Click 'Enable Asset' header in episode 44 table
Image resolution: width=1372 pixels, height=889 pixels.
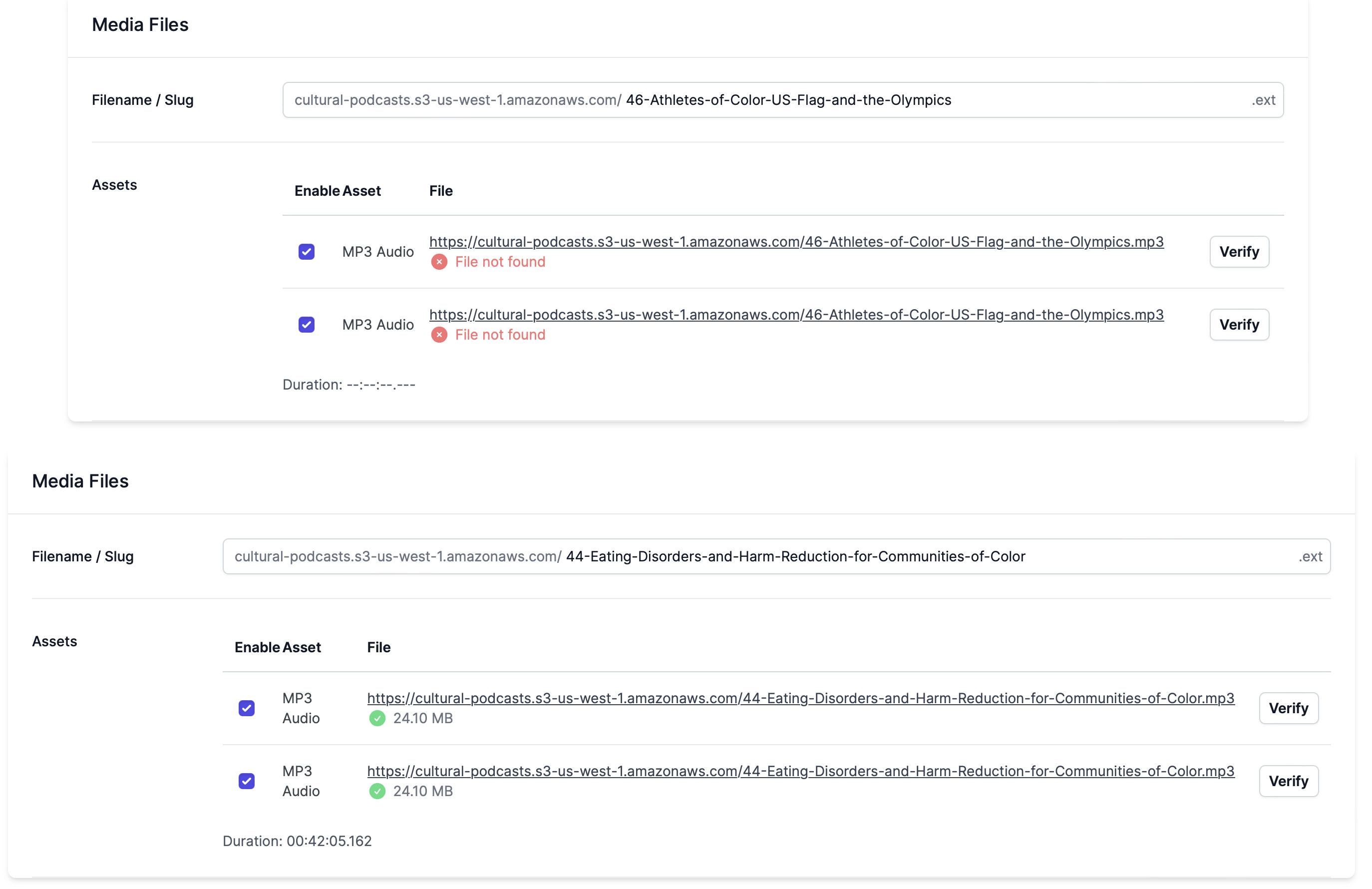pos(277,647)
